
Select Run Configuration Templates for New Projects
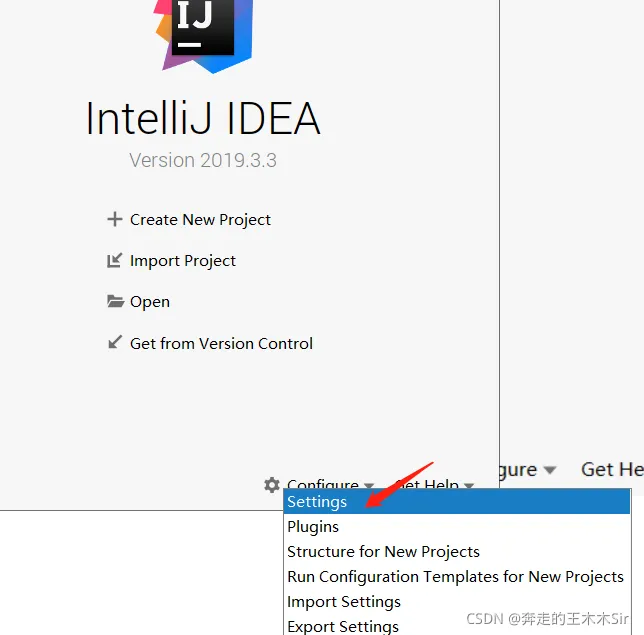tap(455, 577)
